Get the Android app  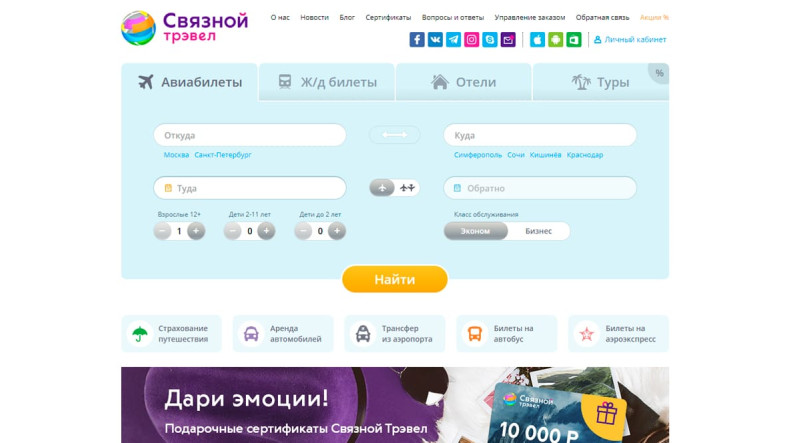(556, 40)
